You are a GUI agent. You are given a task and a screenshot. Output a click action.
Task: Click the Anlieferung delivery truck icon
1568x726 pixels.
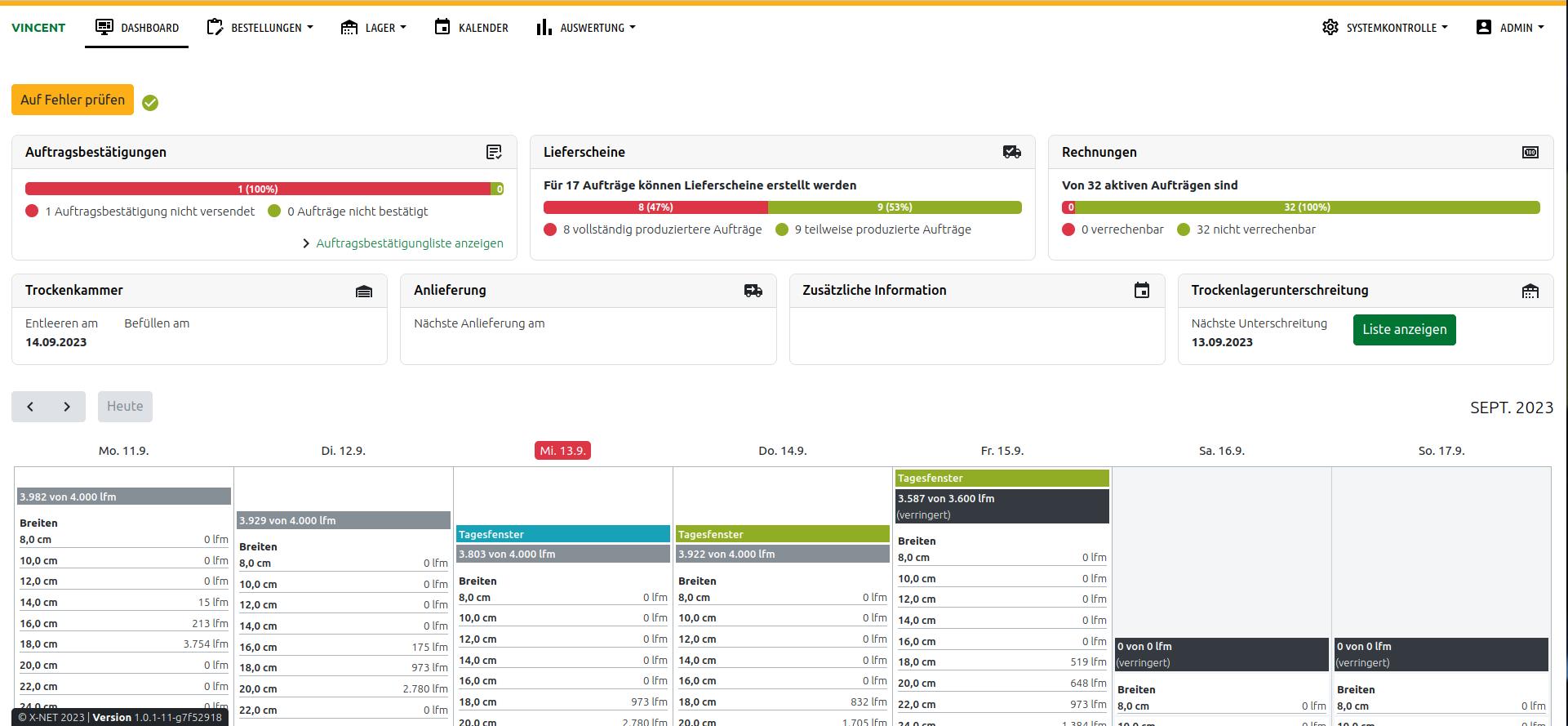point(753,291)
